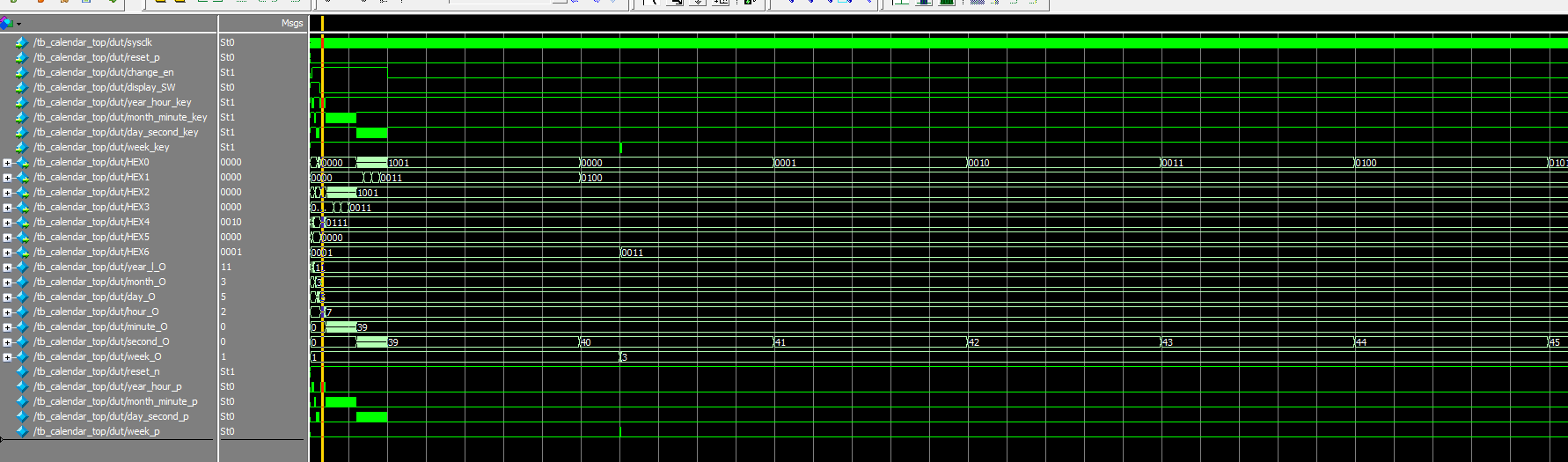Click the month_minute_p signal icon
The width and height of the screenshot is (1568, 462).
[x=22, y=401]
